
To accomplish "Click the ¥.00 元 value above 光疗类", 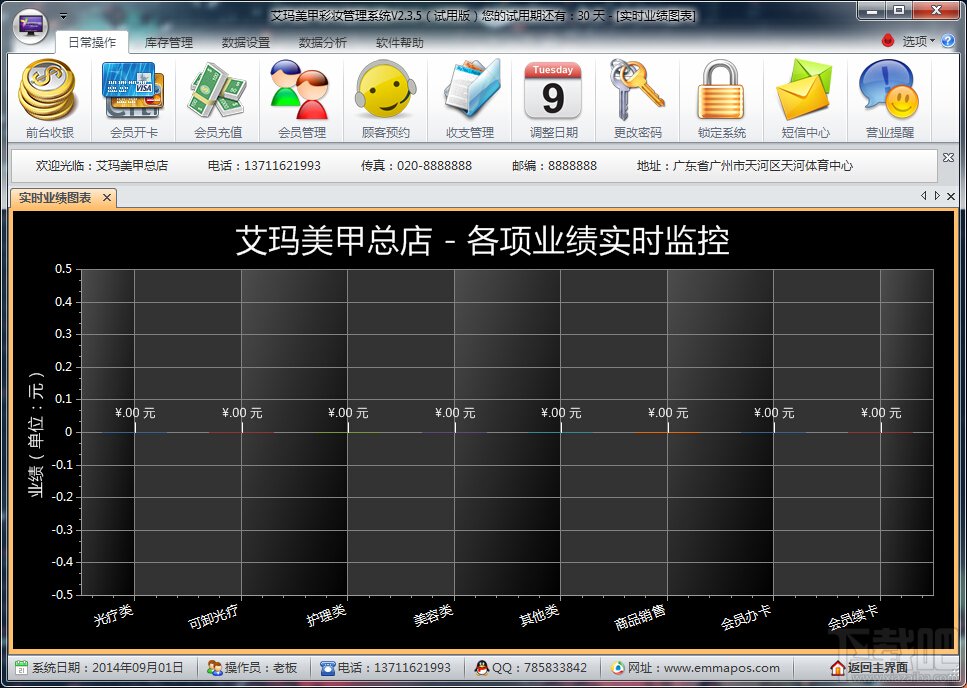I will tap(135, 413).
